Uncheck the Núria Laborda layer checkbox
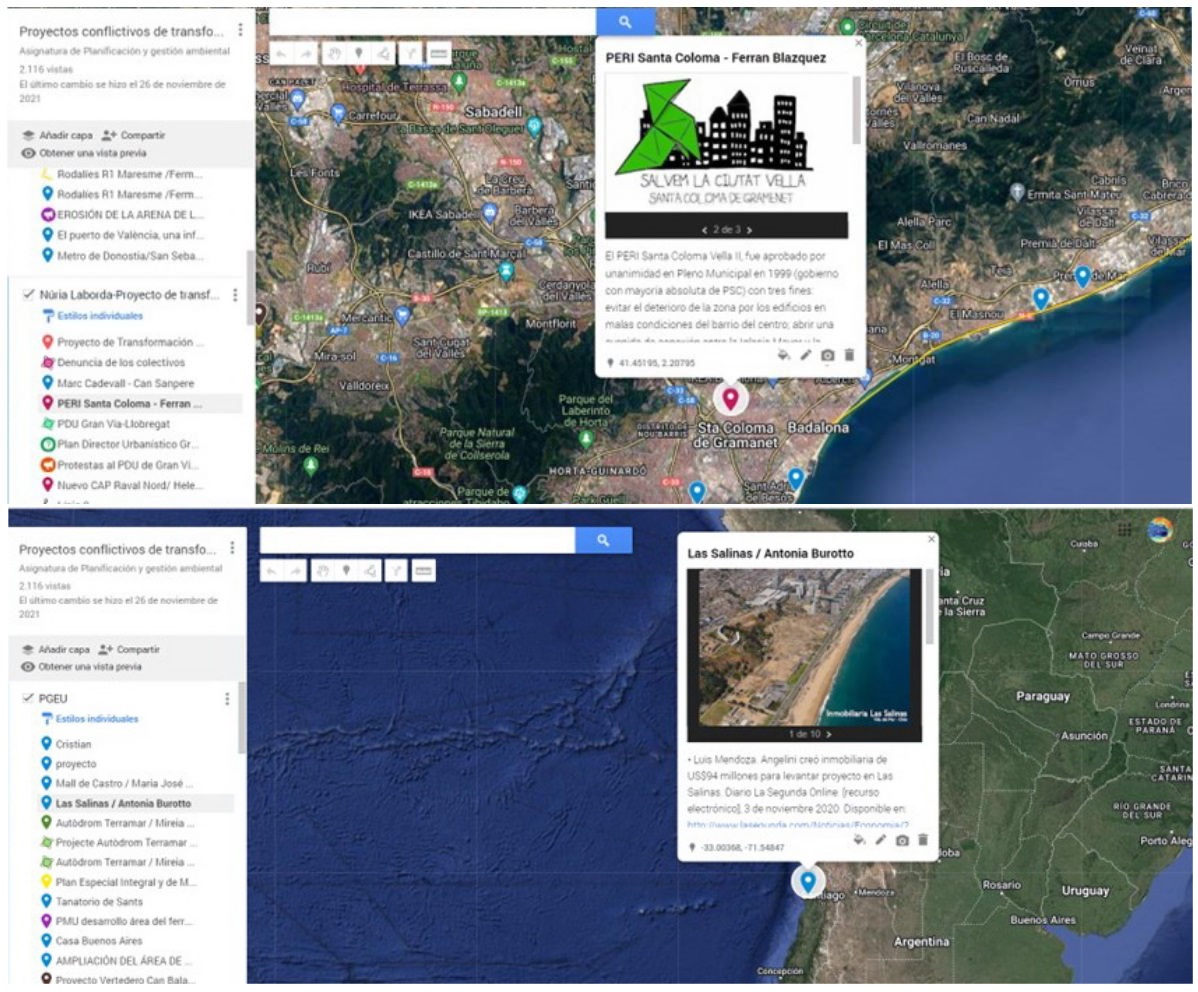The height and width of the screenshot is (992, 1198). click(27, 295)
